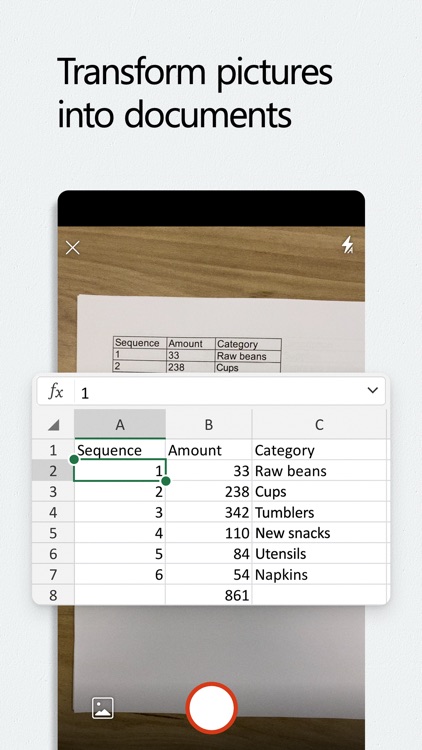Select row 3 header
Screen dimensions: 422x750
pos(53,491)
